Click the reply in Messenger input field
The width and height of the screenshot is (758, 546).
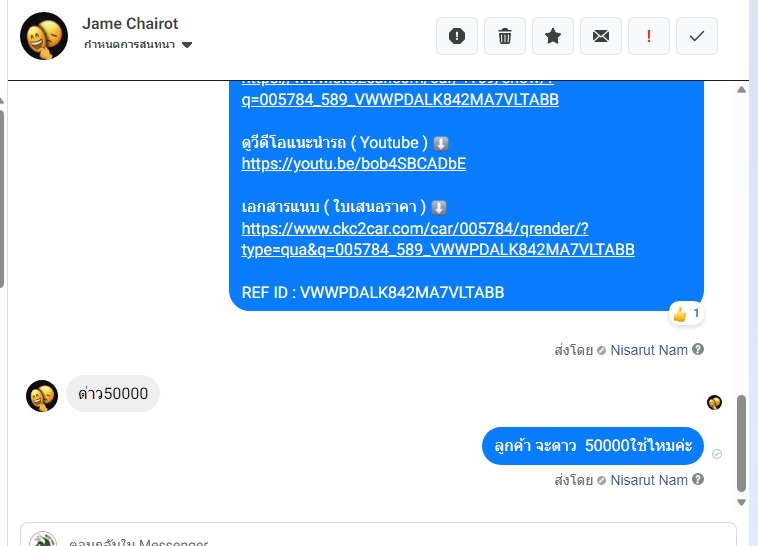[x=378, y=537]
